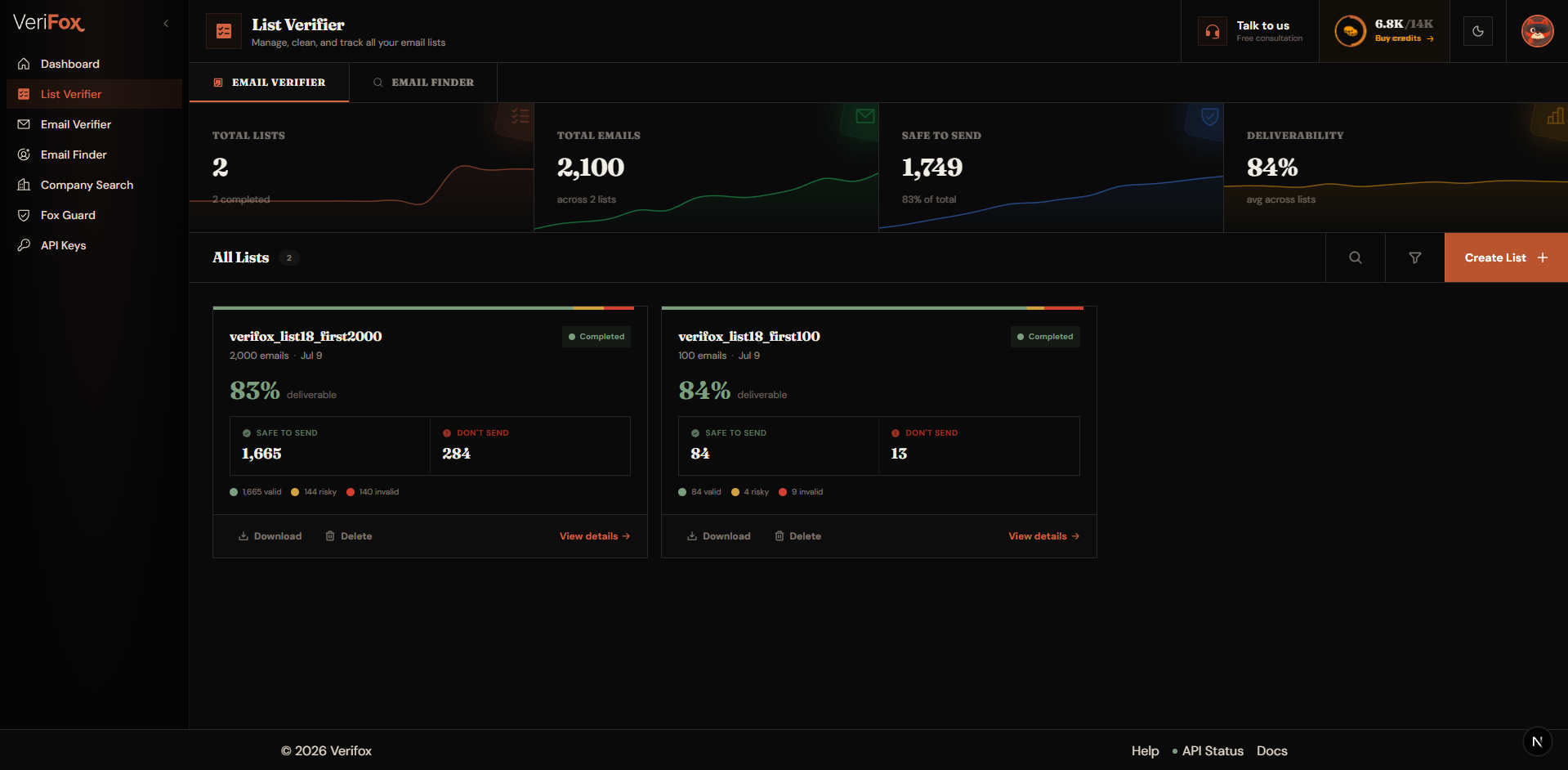
Task: Click the 100 emails Jul 9 subtitle
Action: 719,356
